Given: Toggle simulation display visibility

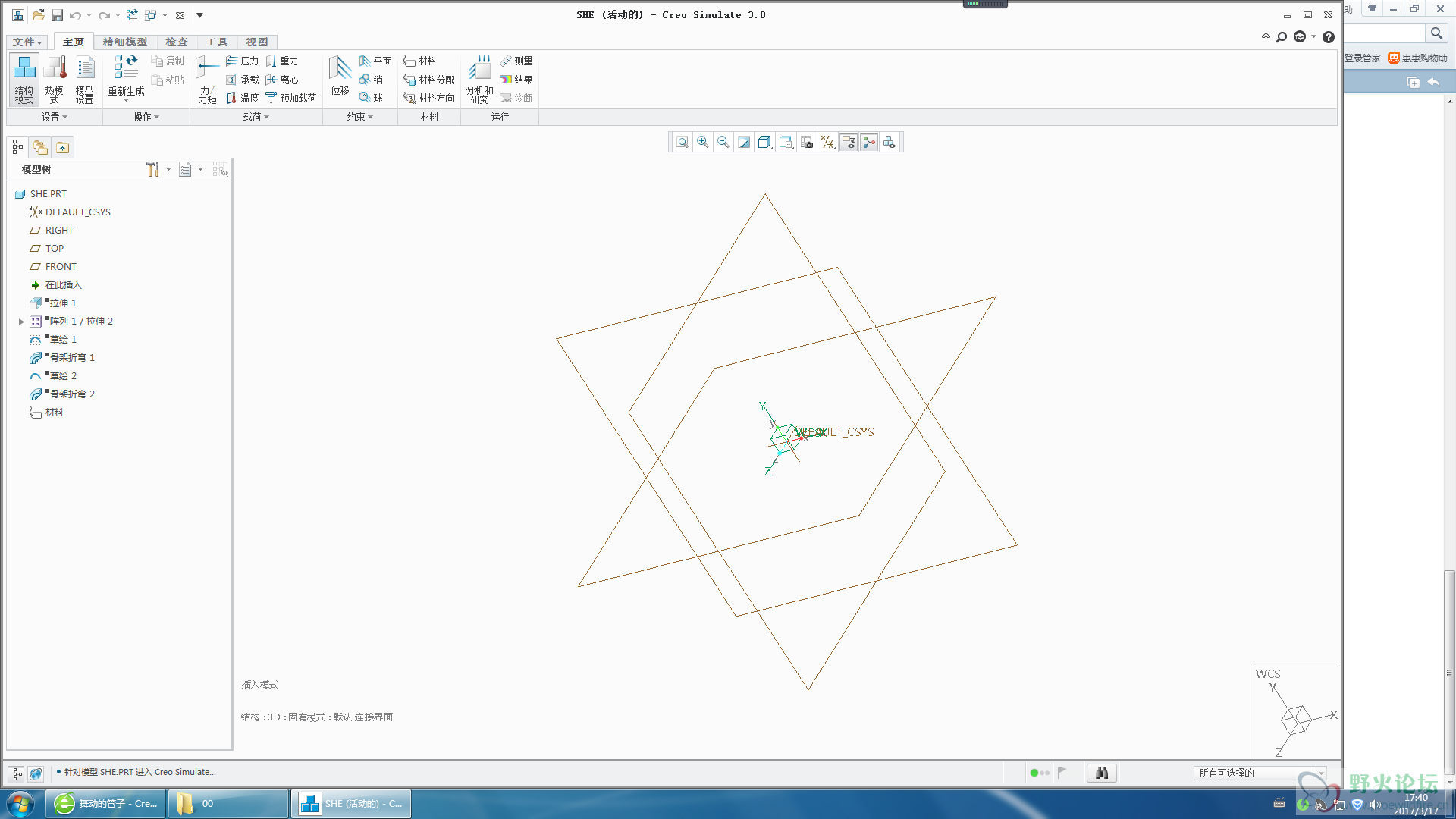Looking at the screenshot, I should pyautogui.click(x=849, y=142).
